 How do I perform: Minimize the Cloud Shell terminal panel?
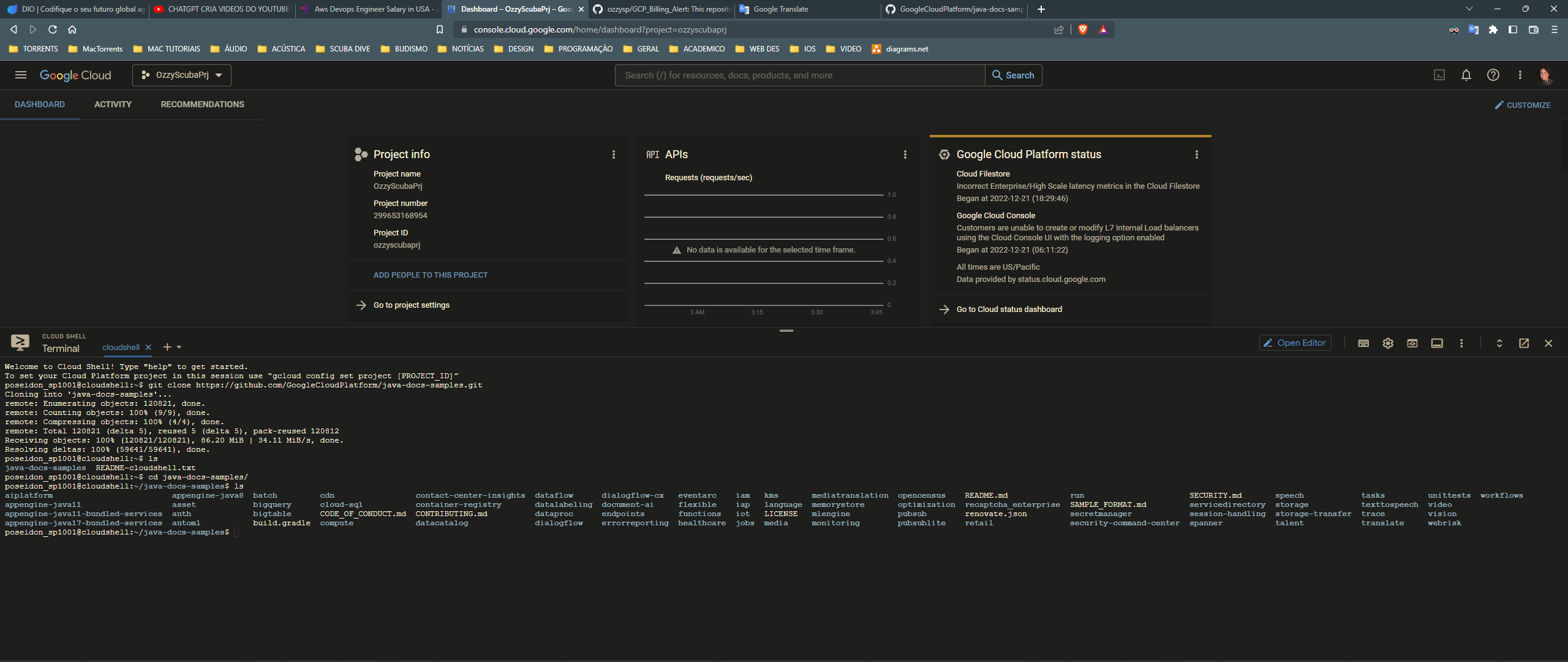pos(1438,343)
